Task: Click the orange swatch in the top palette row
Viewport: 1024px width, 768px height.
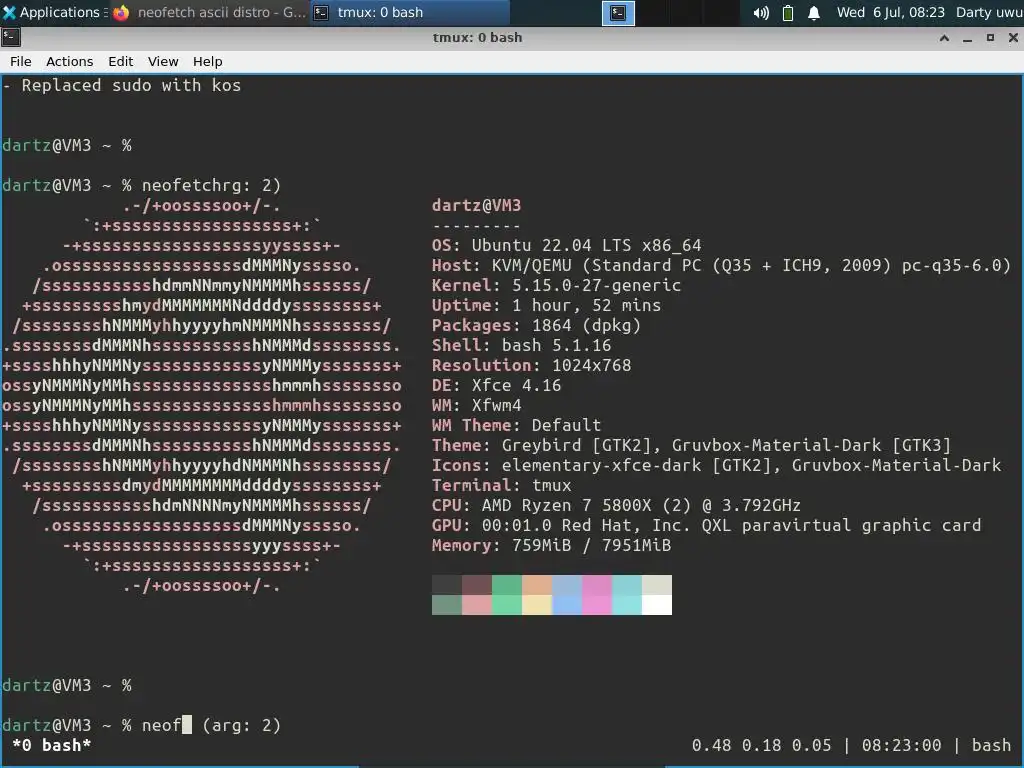Action: [537, 584]
